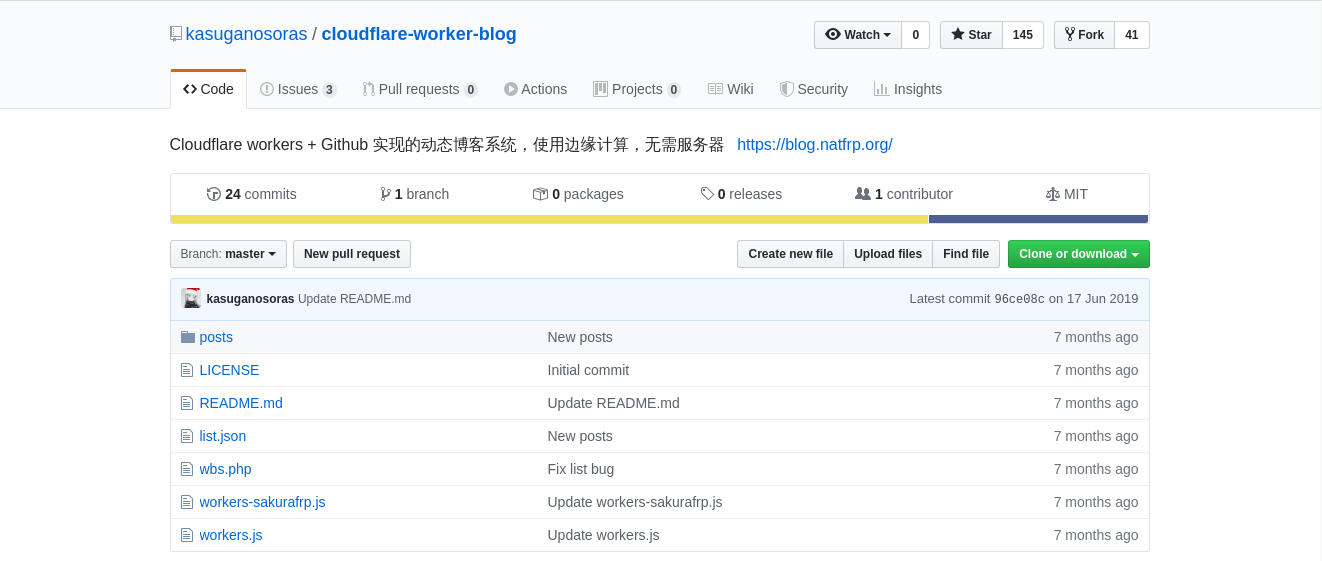Viewport: 1322px width, 561px height.
Task: Switch to the Issues tab
Action: click(297, 89)
